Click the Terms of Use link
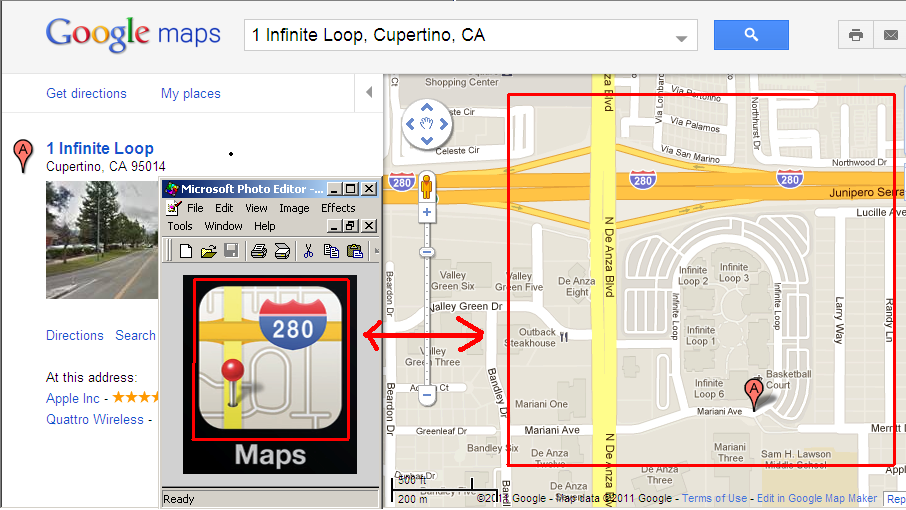906x510 pixels. click(x=714, y=498)
